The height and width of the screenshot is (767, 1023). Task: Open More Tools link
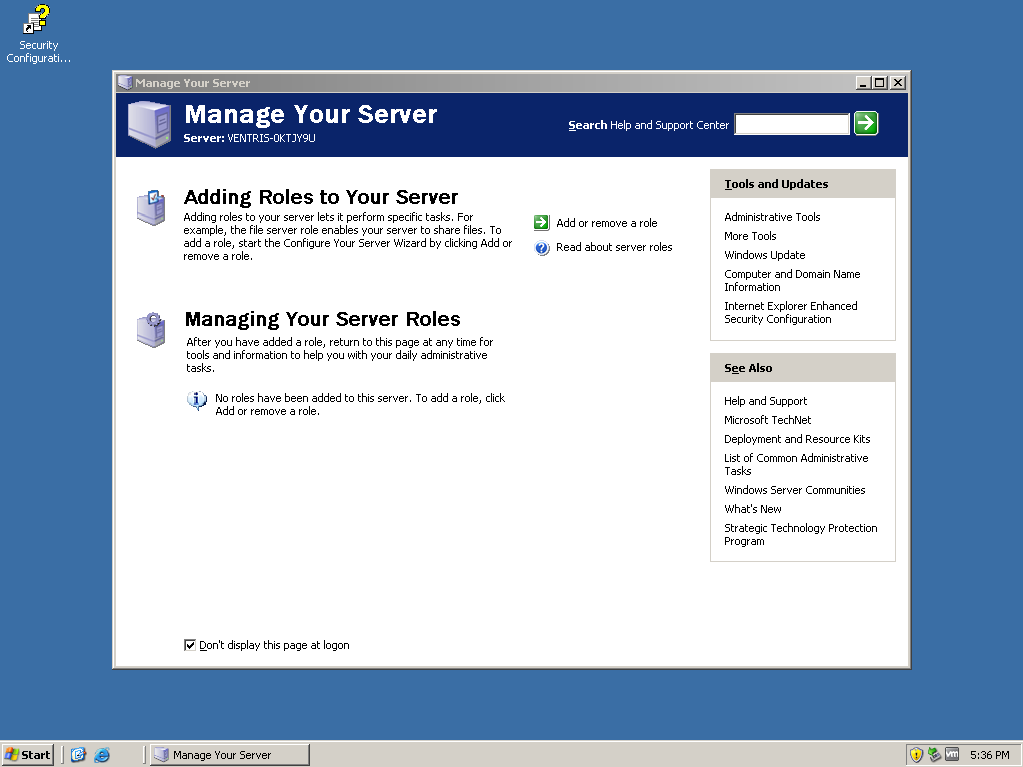coord(750,236)
